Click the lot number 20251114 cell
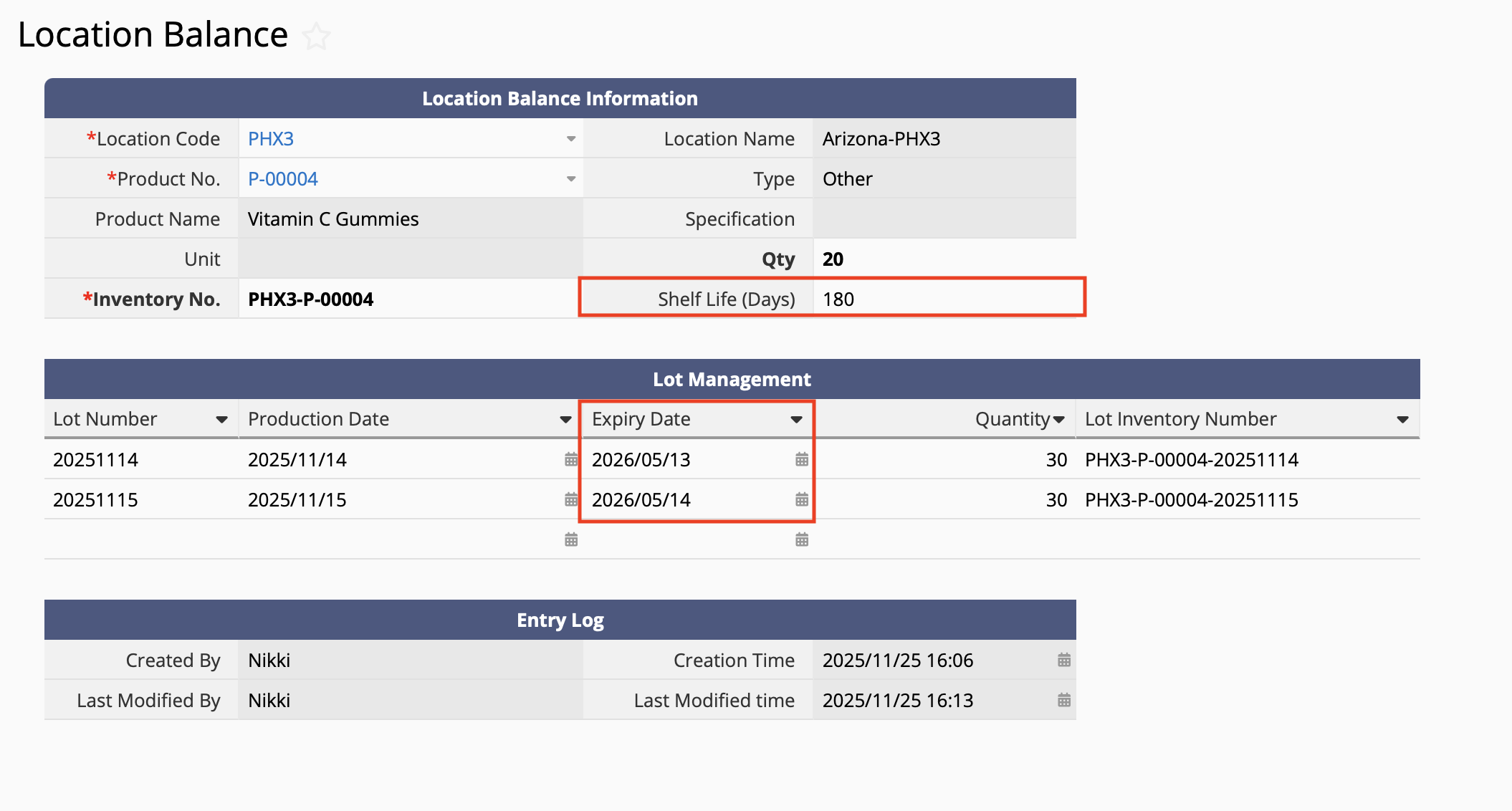This screenshot has height=811, width=1512. coord(96,460)
